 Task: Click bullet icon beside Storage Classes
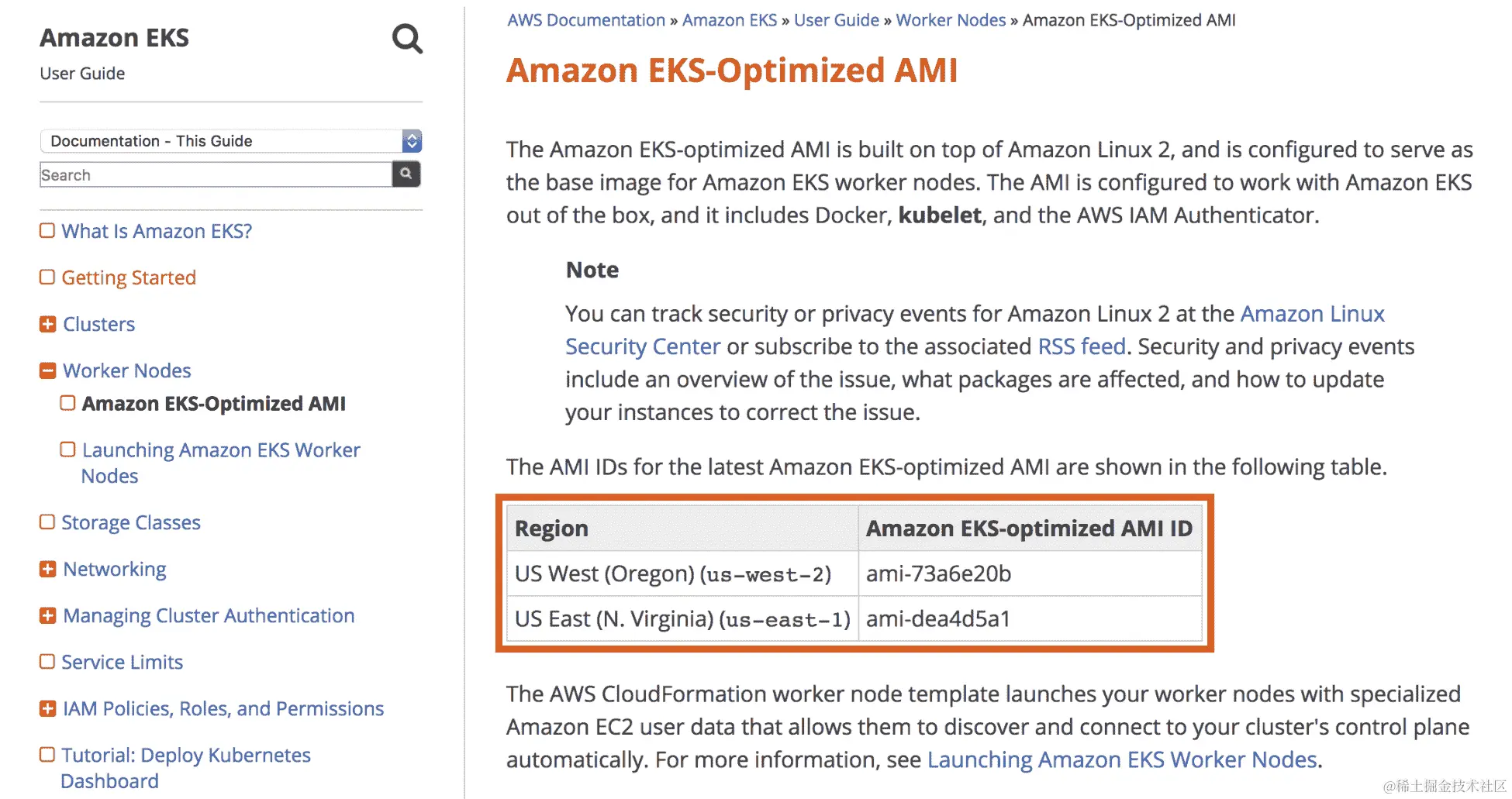[x=47, y=522]
